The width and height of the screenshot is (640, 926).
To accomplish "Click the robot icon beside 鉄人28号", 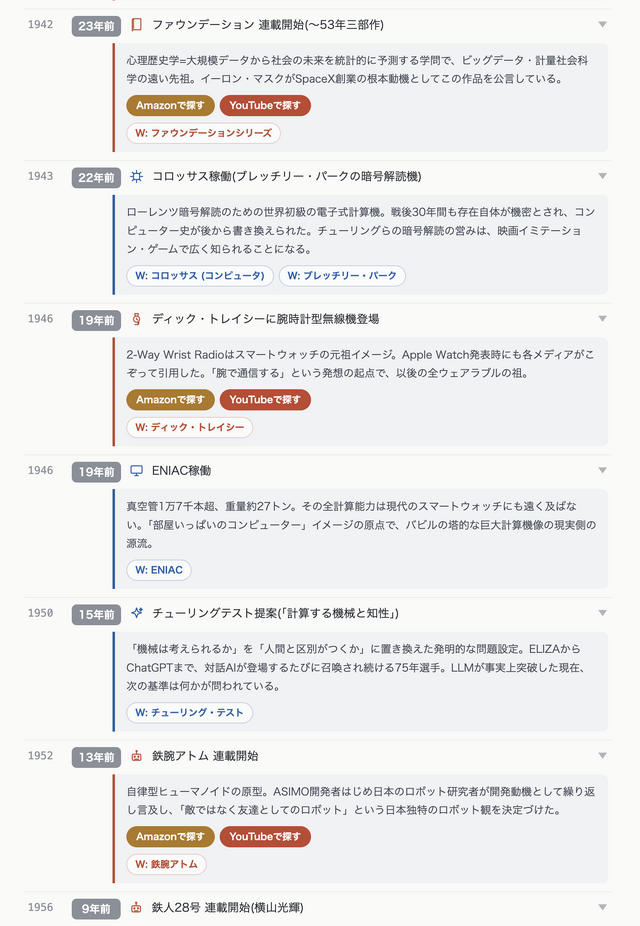I will pos(136,908).
